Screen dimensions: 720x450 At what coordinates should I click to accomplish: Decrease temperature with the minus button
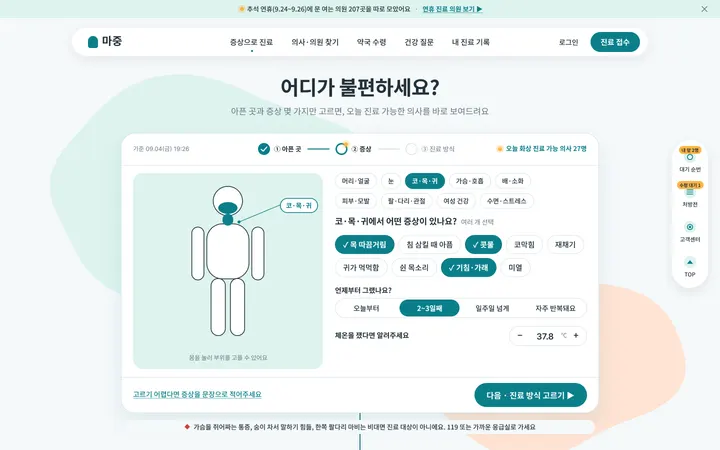(x=520, y=336)
